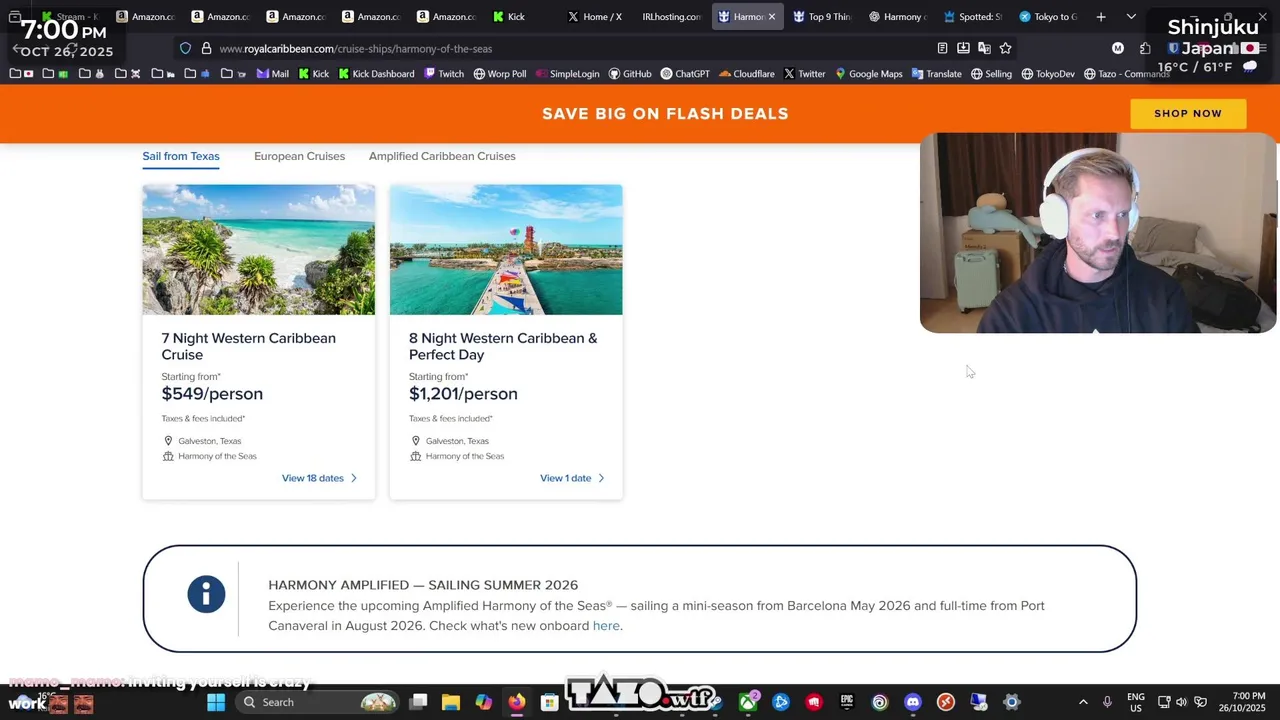Click the $549/person price
Viewport: 1280px width, 720px height.
pos(212,394)
